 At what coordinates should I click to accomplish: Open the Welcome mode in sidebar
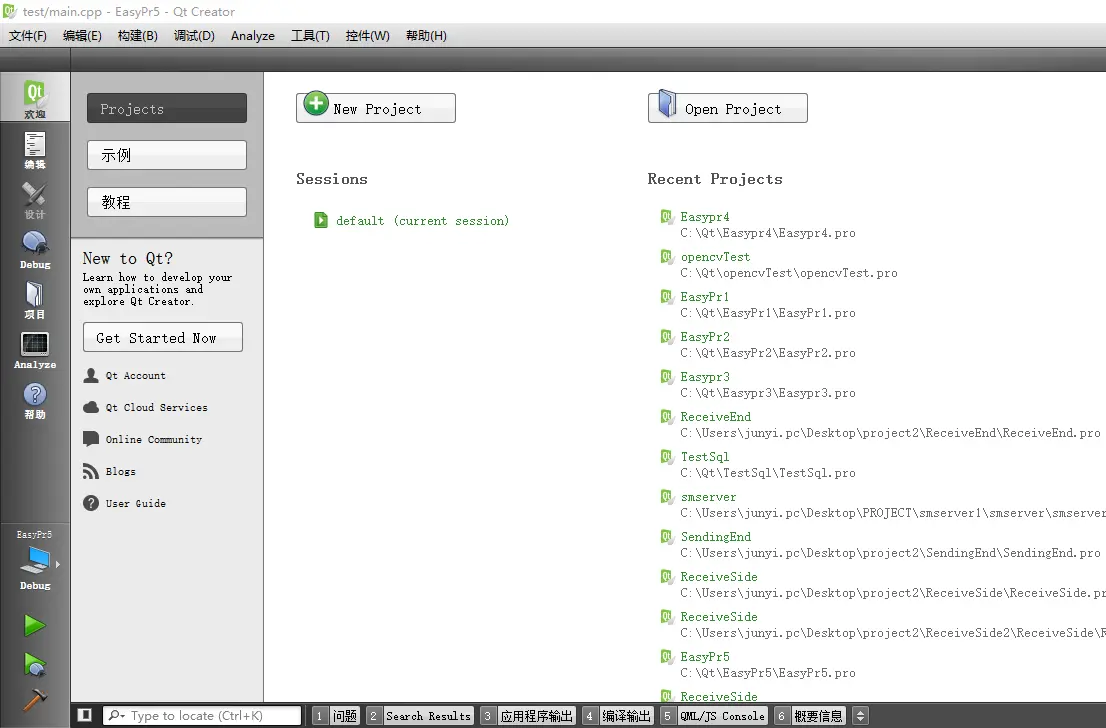(x=35, y=97)
